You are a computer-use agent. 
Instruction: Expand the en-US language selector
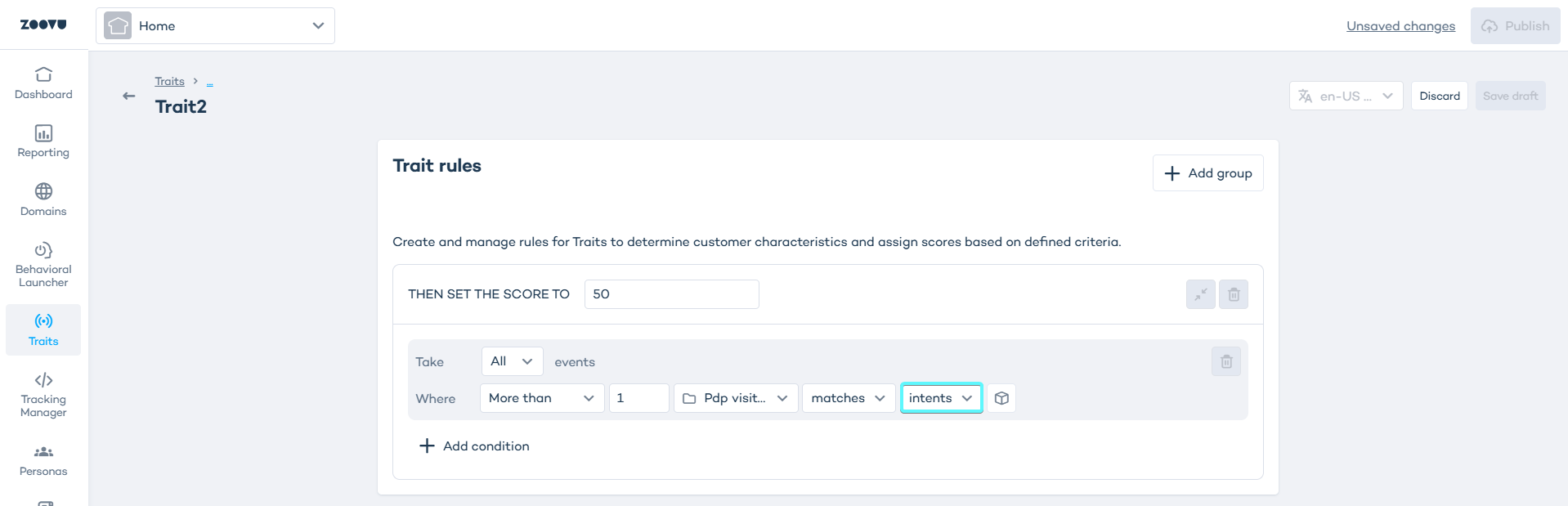(x=1345, y=96)
